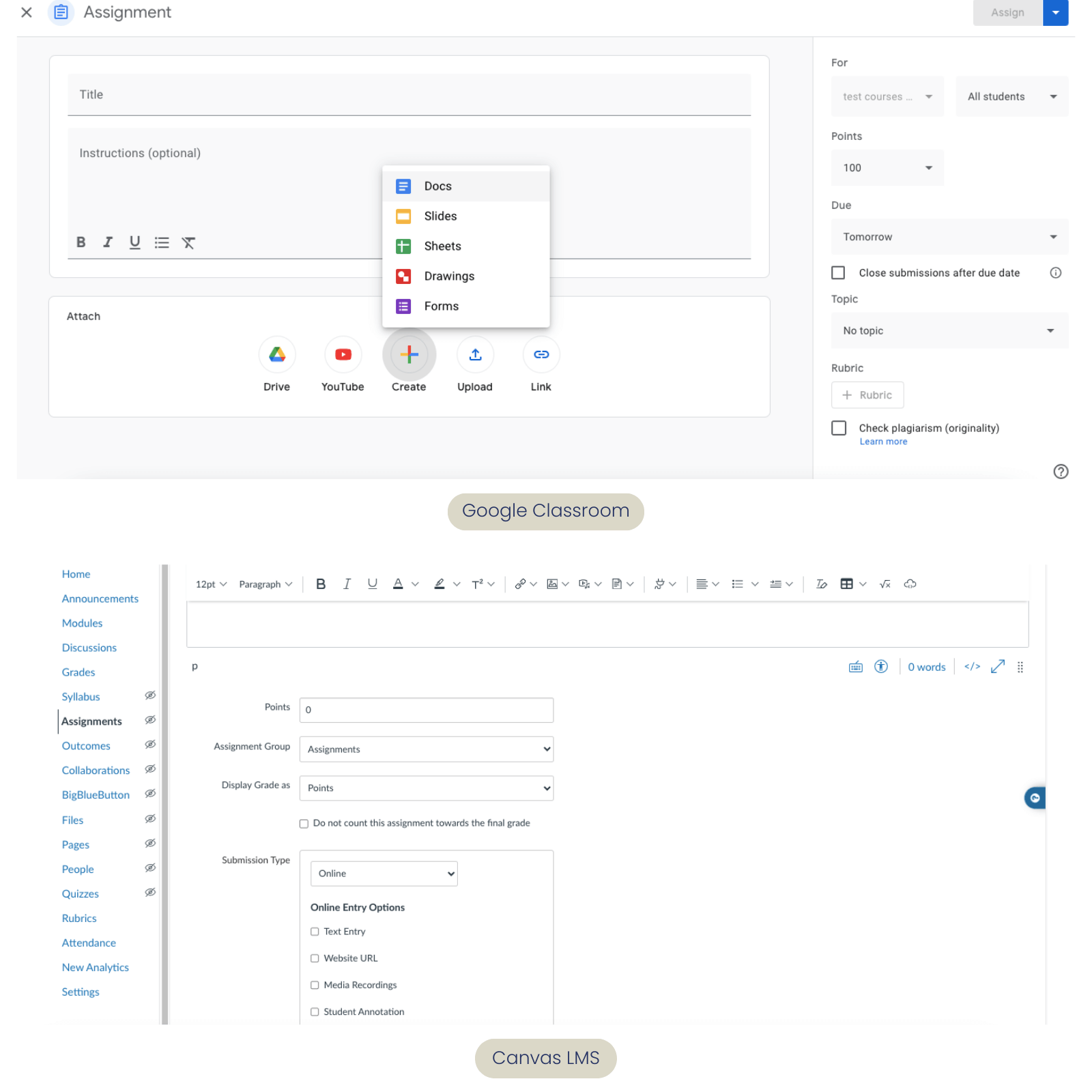
Task: Select Forms from Create menu
Action: coord(466,306)
